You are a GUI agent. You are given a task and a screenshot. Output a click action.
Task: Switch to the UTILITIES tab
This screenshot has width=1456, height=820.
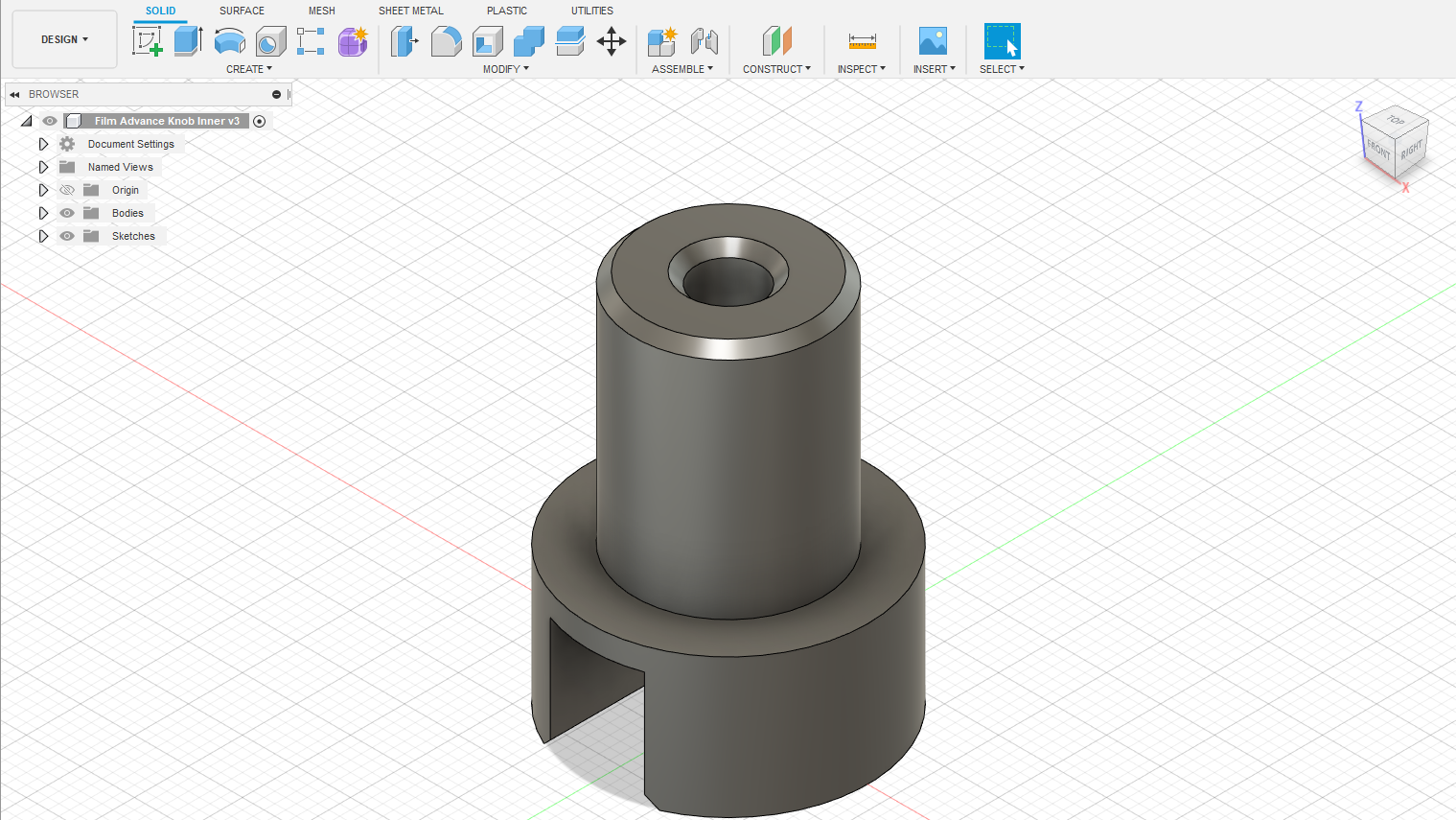point(592,11)
